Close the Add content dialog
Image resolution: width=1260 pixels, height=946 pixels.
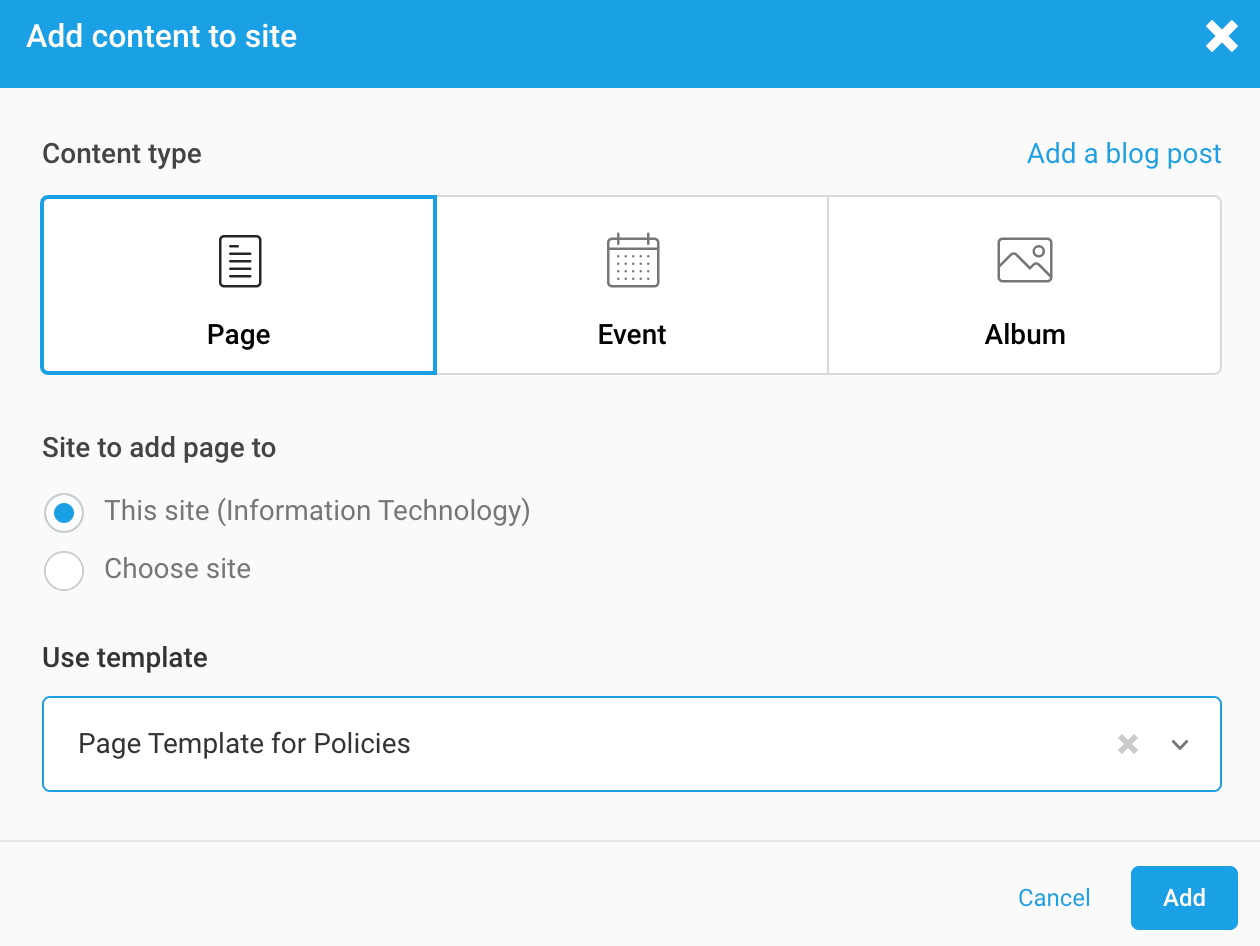1221,36
